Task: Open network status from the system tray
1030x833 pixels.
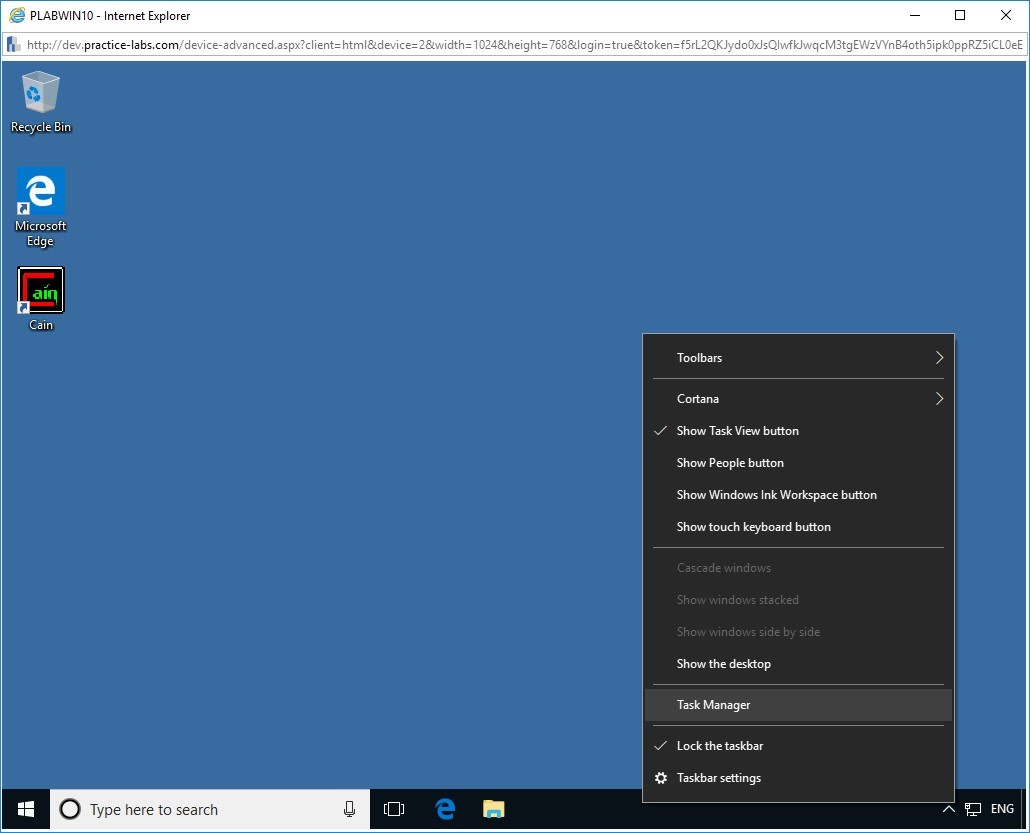Action: coord(973,809)
